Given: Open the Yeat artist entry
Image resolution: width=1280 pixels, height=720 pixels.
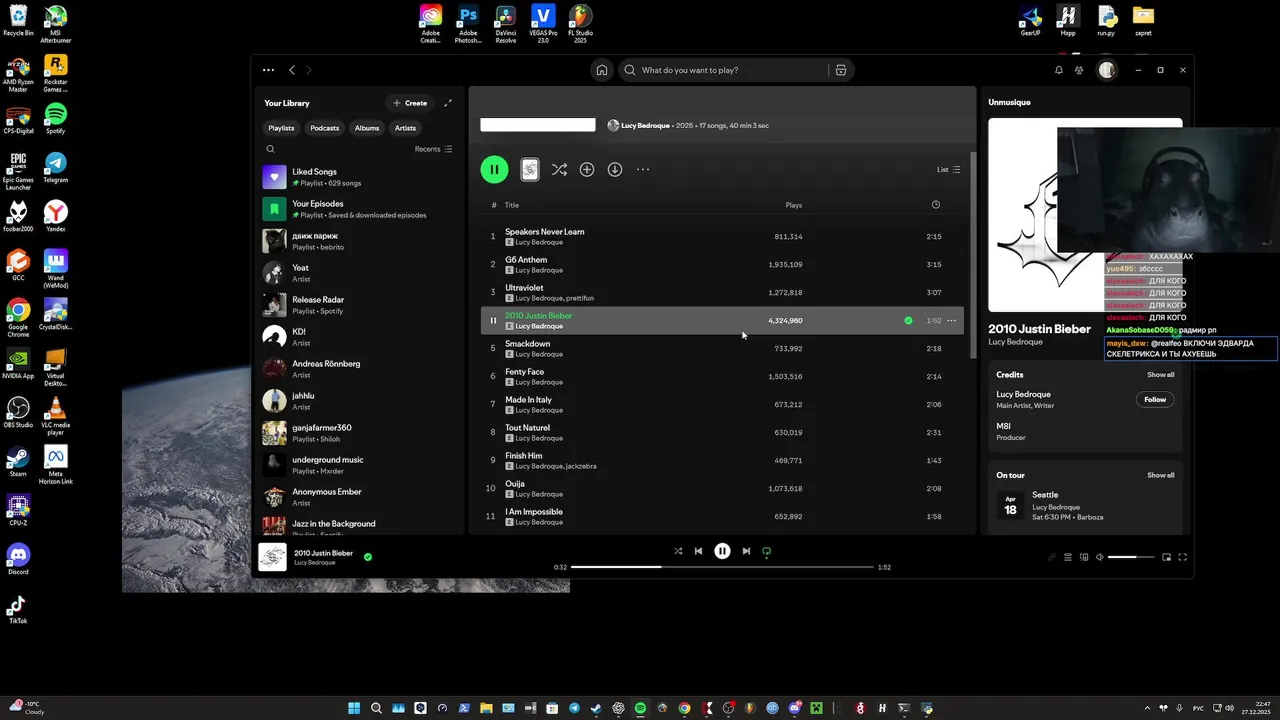Looking at the screenshot, I should [360, 273].
